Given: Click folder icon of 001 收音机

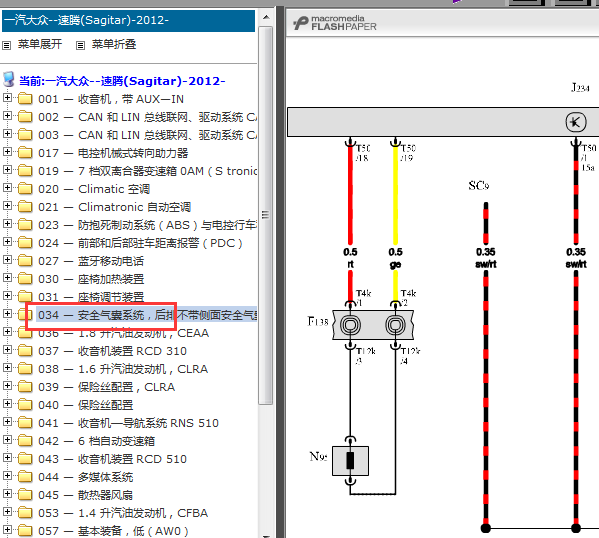Looking at the screenshot, I should click(25, 98).
